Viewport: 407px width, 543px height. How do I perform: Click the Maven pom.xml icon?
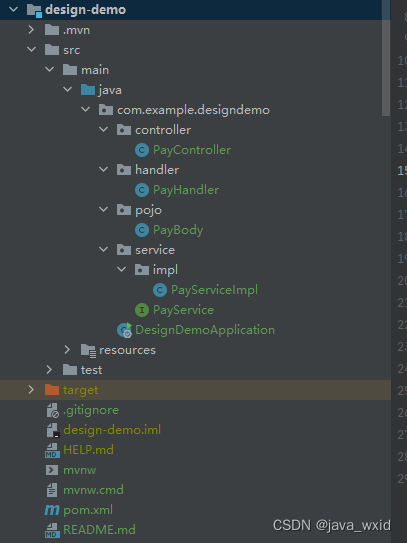point(52,510)
